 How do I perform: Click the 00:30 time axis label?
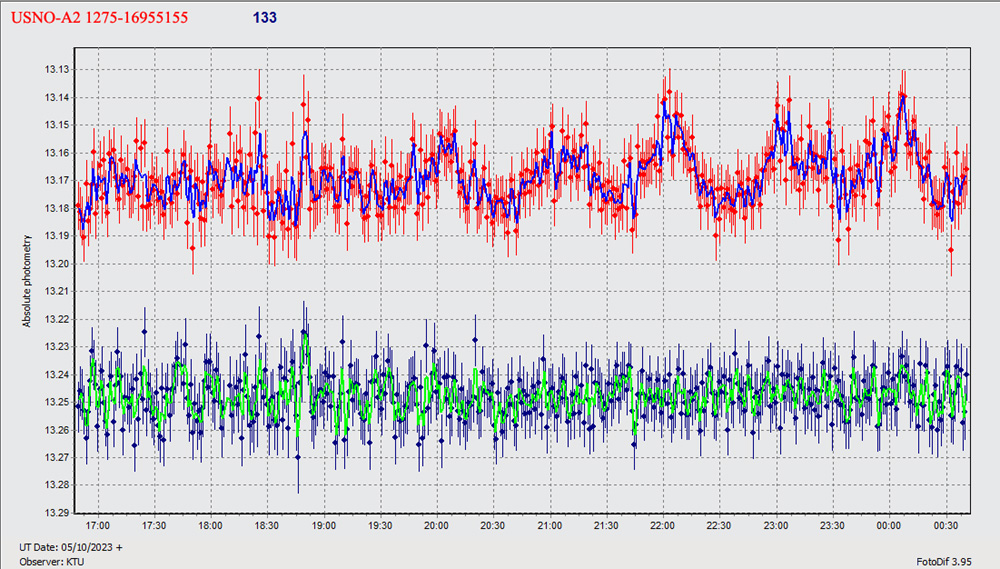click(945, 525)
